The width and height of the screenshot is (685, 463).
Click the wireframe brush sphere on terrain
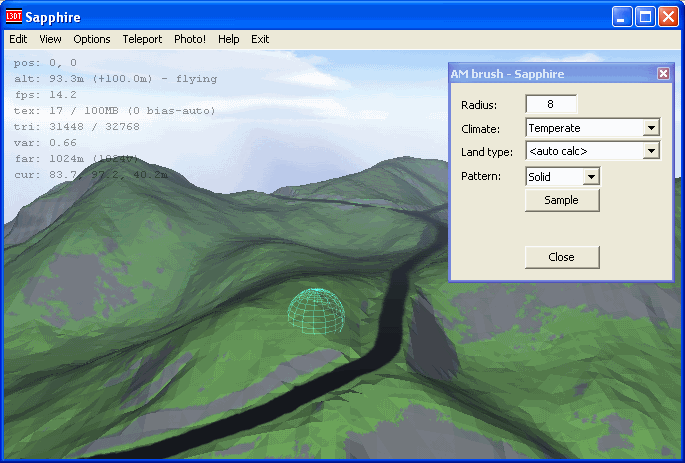point(316,311)
